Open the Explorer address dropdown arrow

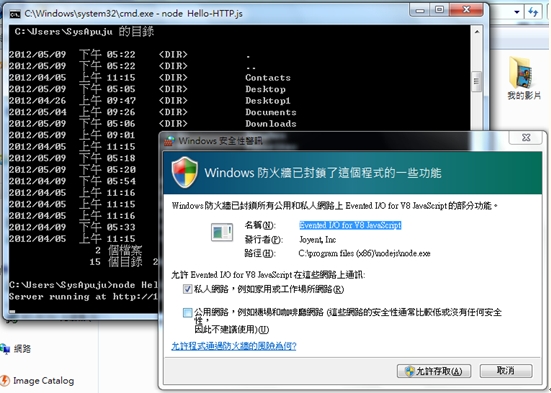click(517, 12)
